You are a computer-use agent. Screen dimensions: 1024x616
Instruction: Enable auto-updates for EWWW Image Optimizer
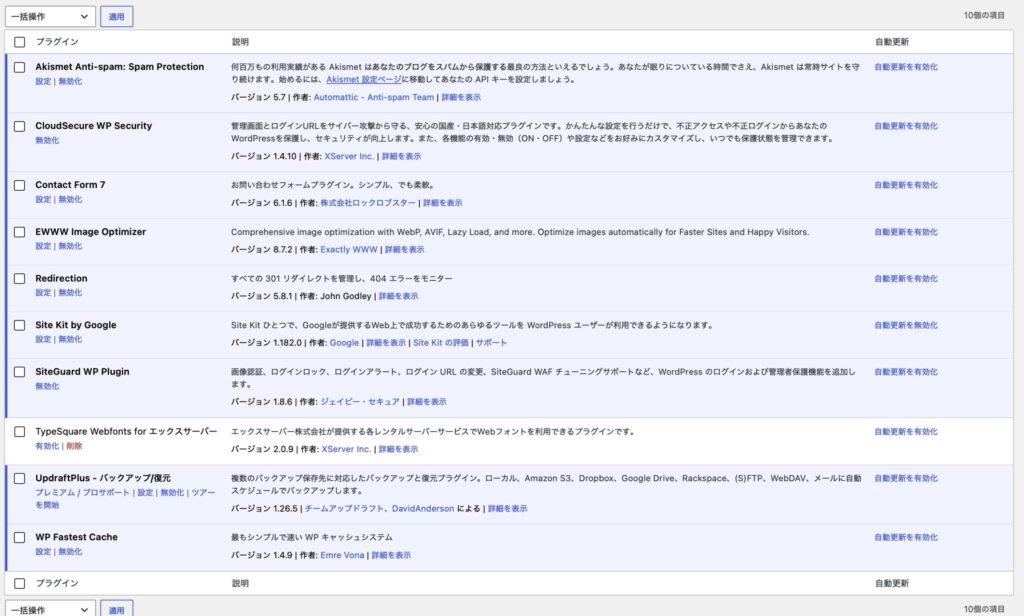[x=906, y=232]
